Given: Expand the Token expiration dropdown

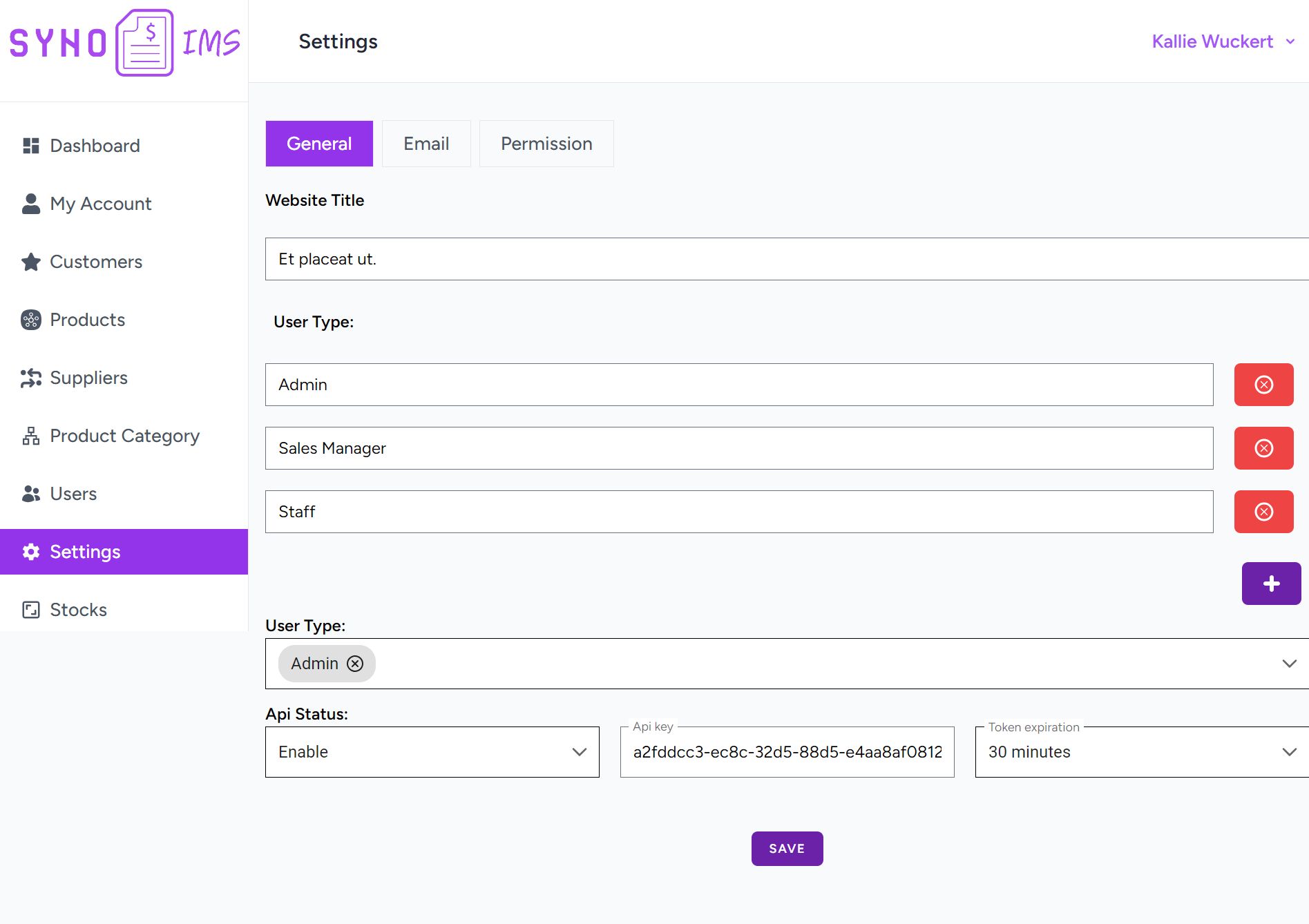Looking at the screenshot, I should pos(1141,752).
